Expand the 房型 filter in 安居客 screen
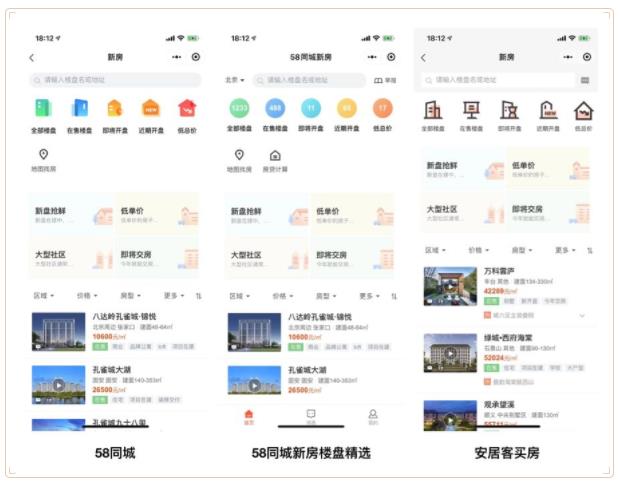620x482 pixels. pos(522,250)
